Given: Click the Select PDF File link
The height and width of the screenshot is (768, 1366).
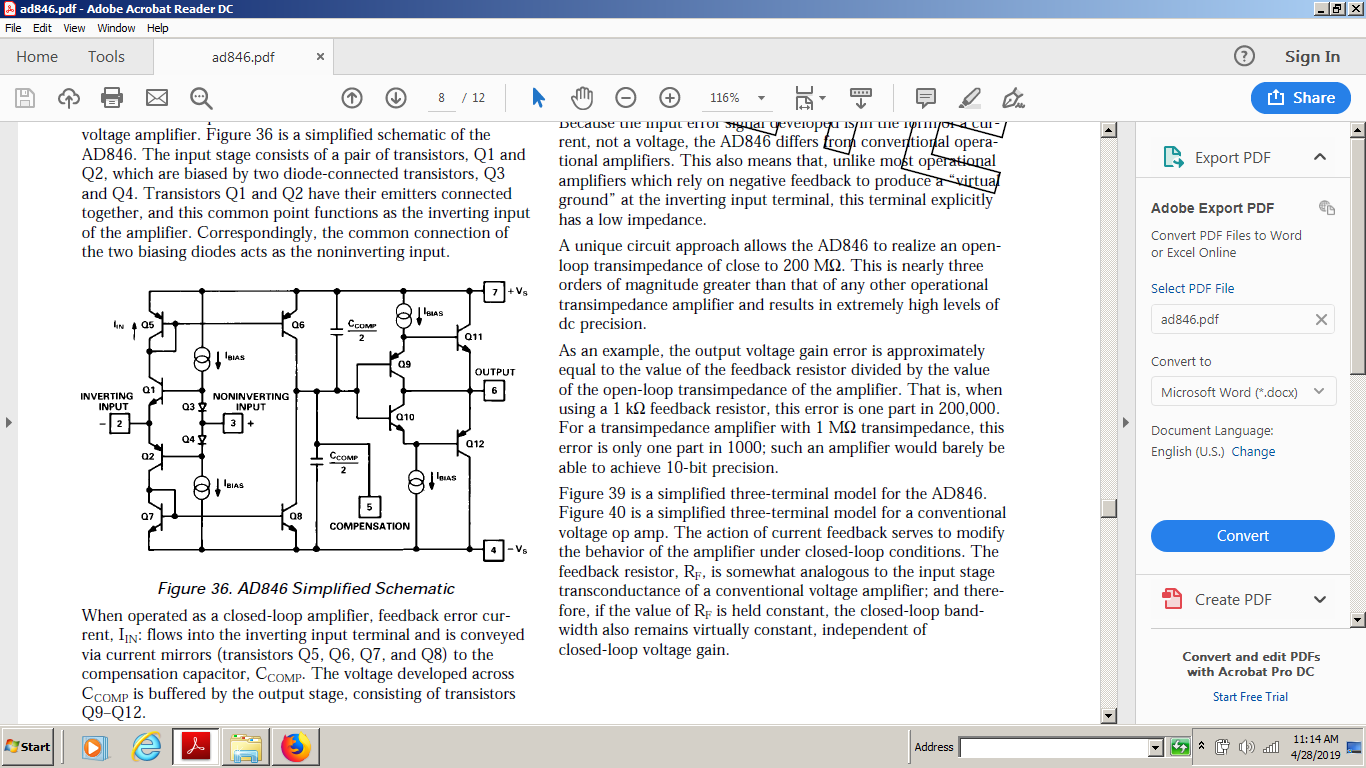Looking at the screenshot, I should [1192, 288].
